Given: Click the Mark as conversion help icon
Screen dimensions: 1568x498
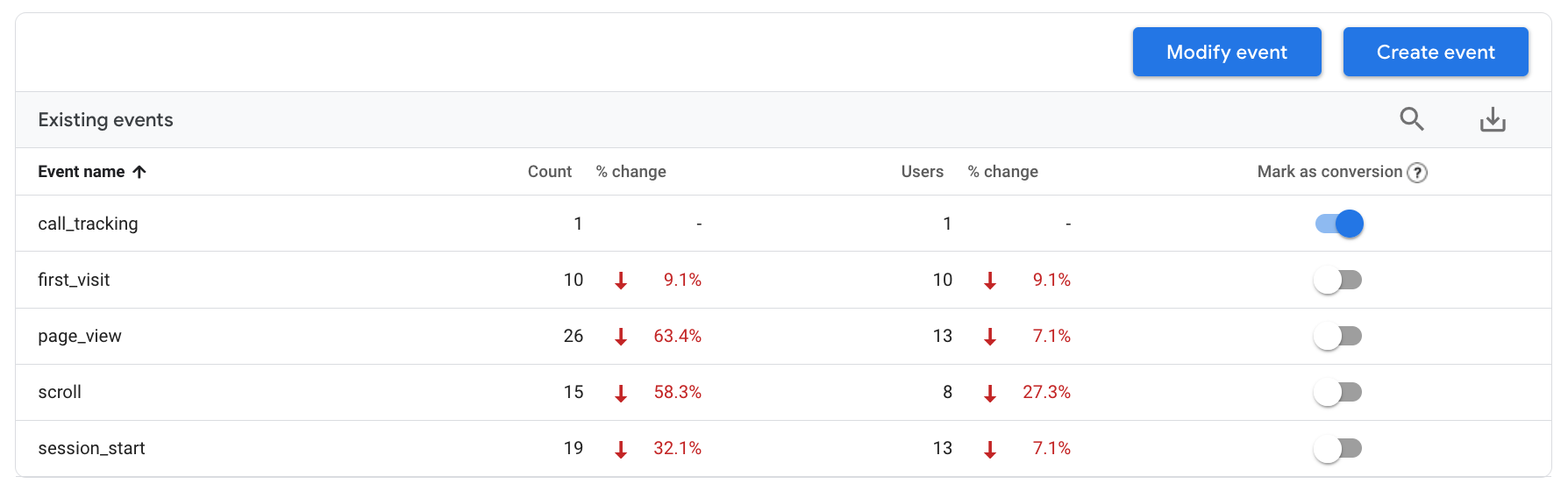Looking at the screenshot, I should [1417, 173].
